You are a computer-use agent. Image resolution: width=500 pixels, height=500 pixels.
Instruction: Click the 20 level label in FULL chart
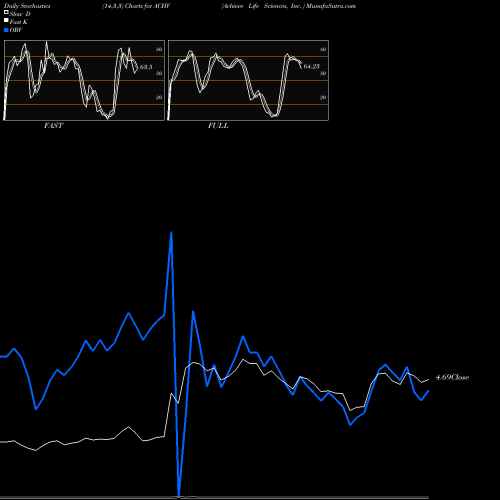(323, 97)
